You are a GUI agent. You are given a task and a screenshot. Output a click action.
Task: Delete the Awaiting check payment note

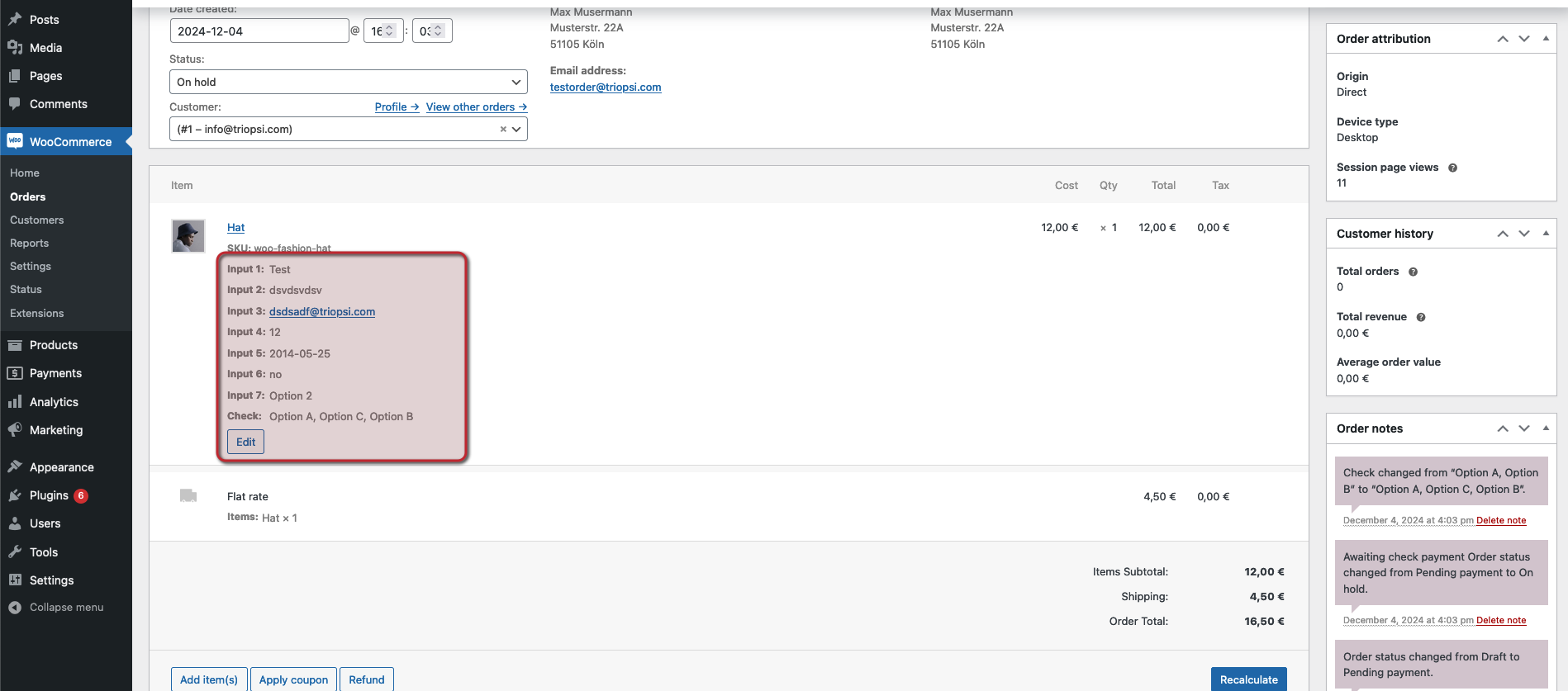coord(1501,620)
